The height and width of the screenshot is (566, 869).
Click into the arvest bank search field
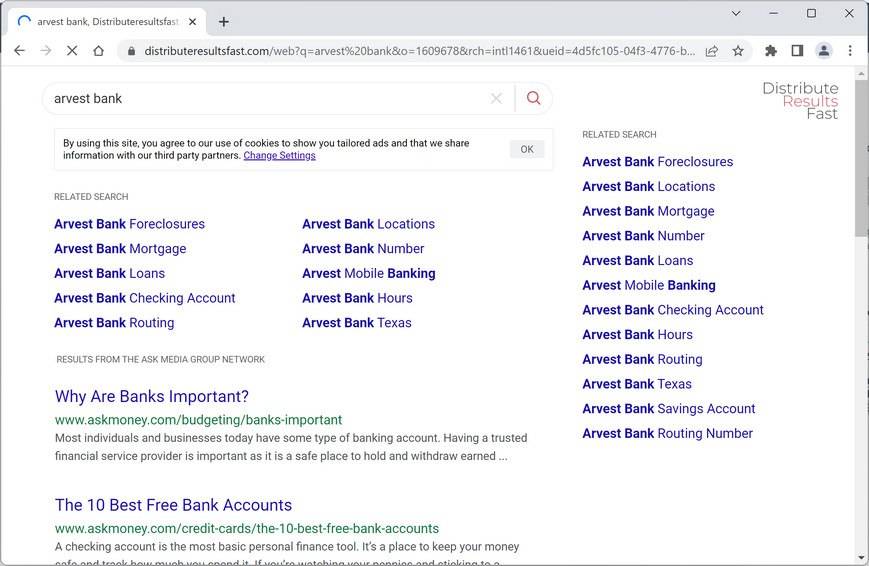tap(270, 98)
